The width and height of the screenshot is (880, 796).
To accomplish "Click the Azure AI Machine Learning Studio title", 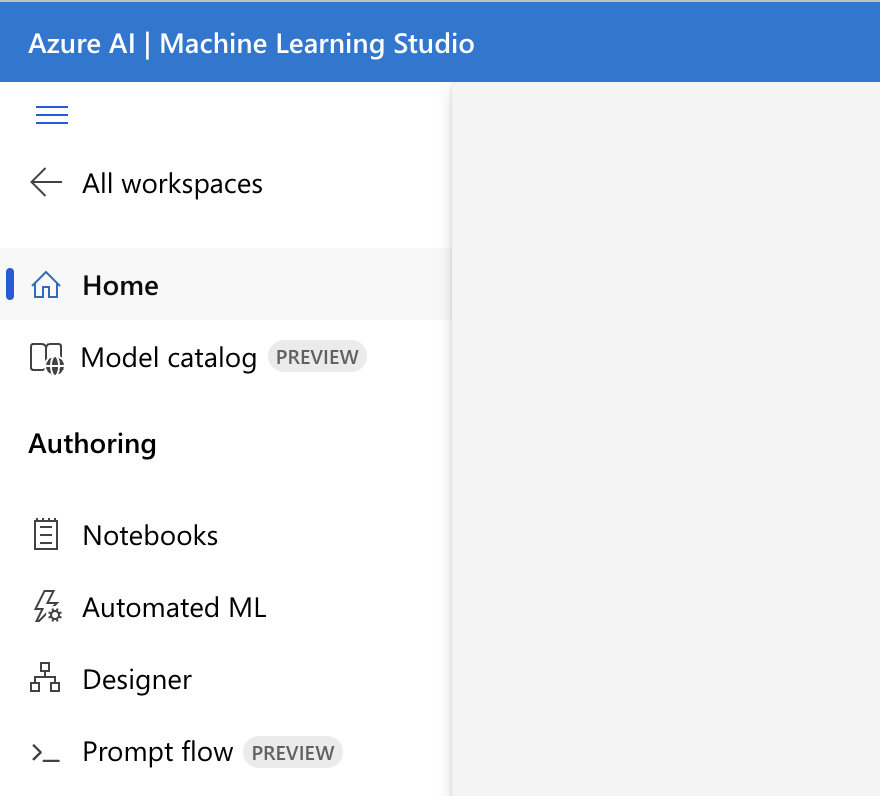I will point(250,43).
